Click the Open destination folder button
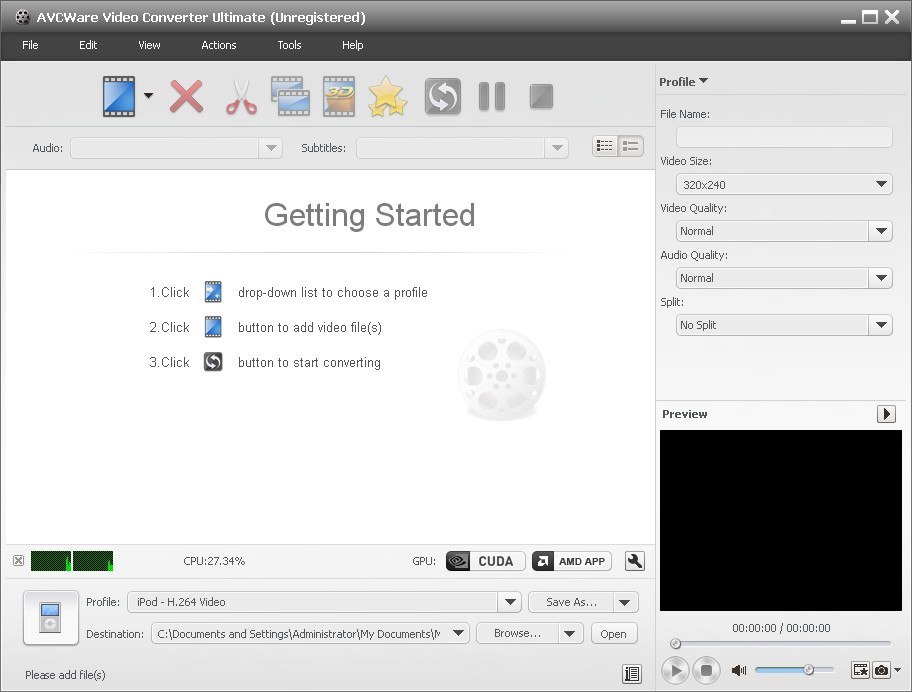The width and height of the screenshot is (912, 692). 613,633
